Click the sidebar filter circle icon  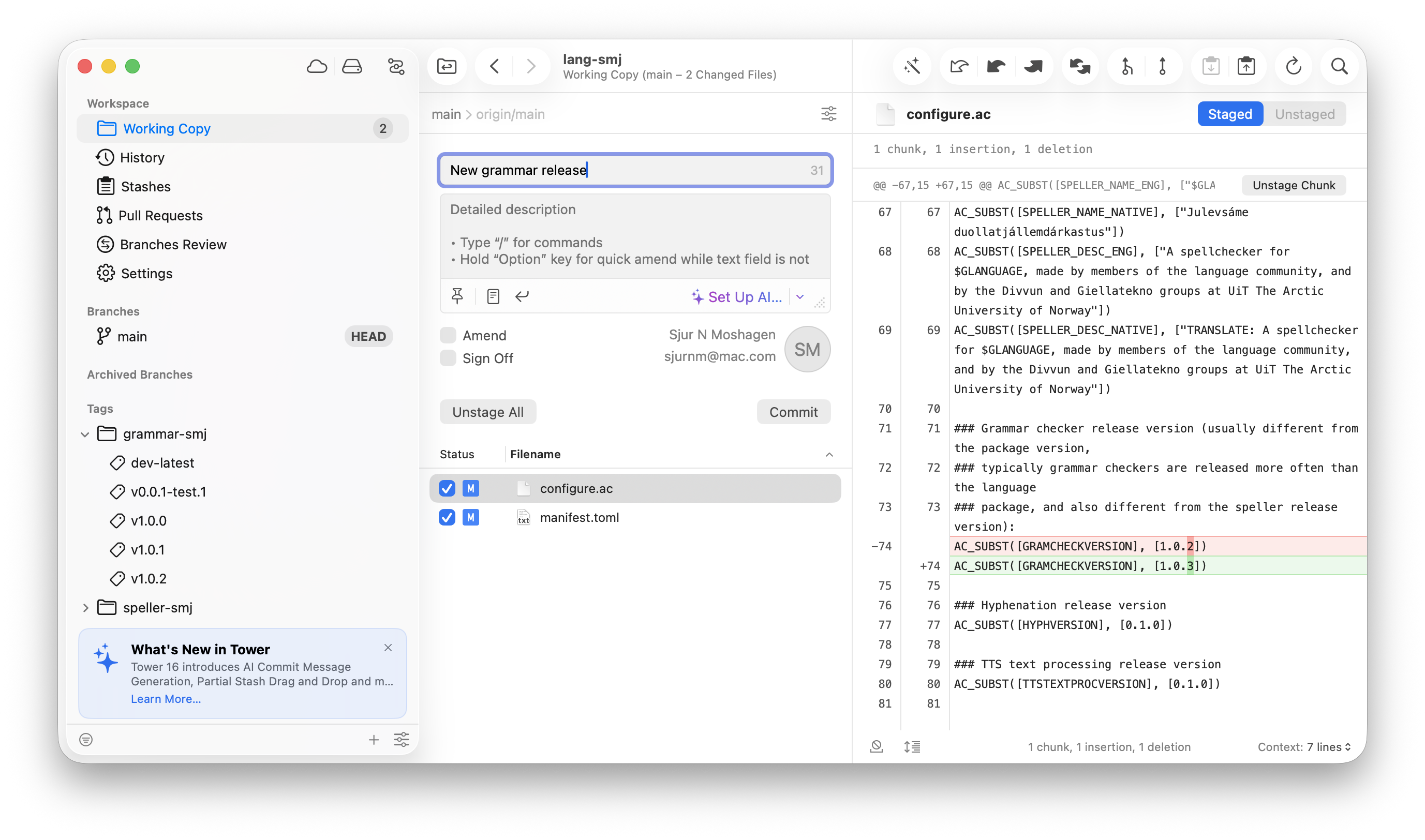[86, 740]
